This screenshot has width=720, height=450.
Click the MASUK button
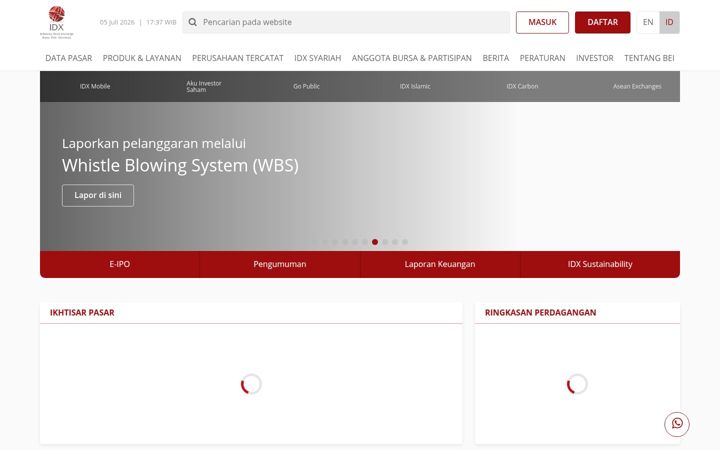542,22
